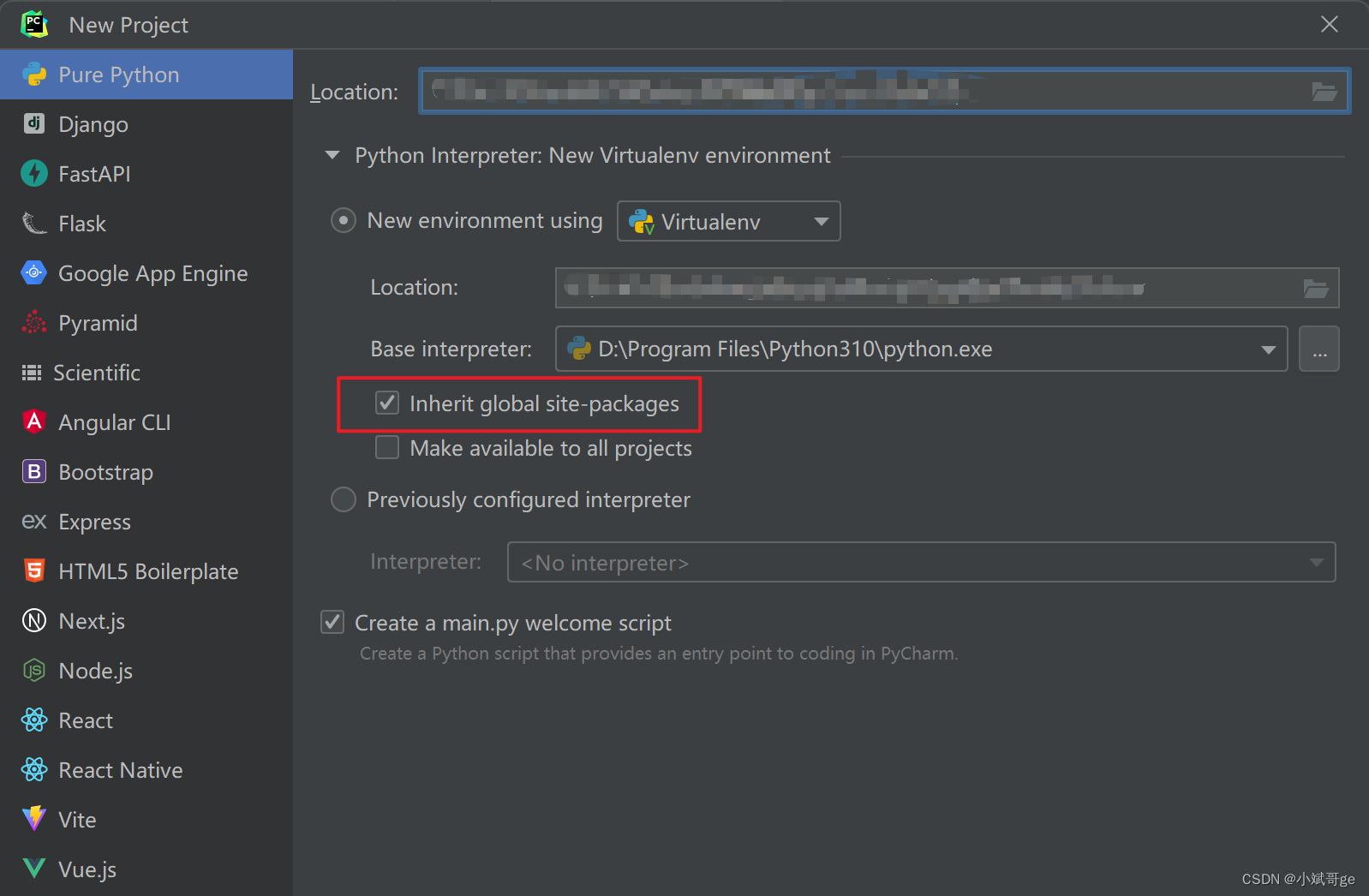Image resolution: width=1369 pixels, height=896 pixels.
Task: Choose Django in the project list
Action: click(x=146, y=124)
